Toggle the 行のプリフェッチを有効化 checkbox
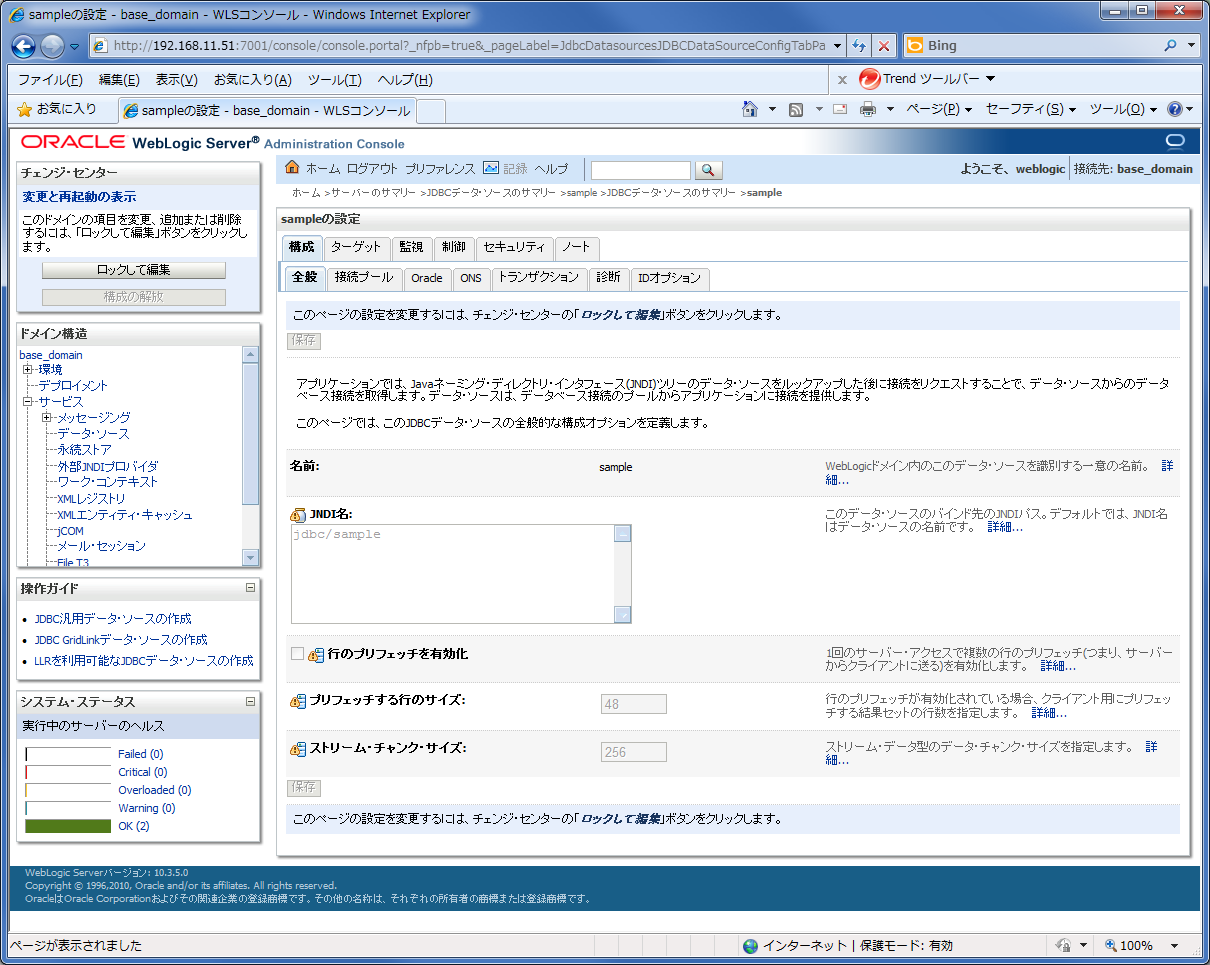This screenshot has height=965, width=1210. pyautogui.click(x=297, y=653)
